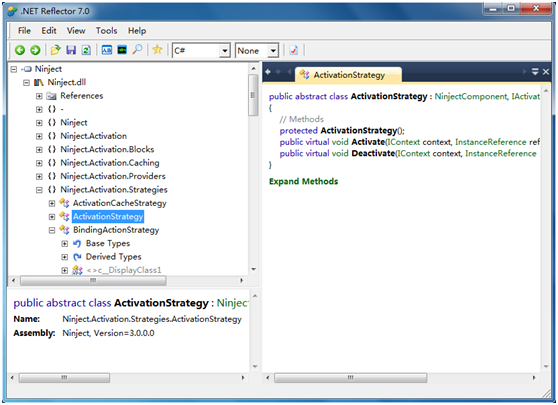
Task: Open the File menu
Action: tap(24, 31)
